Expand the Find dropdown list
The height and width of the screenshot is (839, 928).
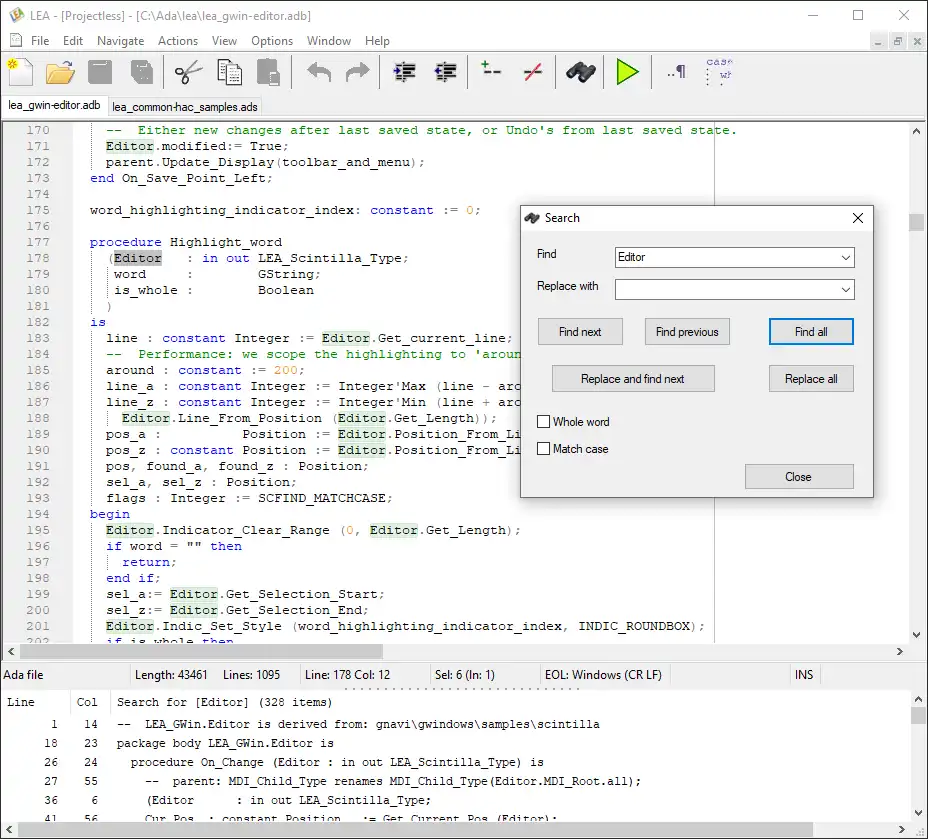[845, 258]
